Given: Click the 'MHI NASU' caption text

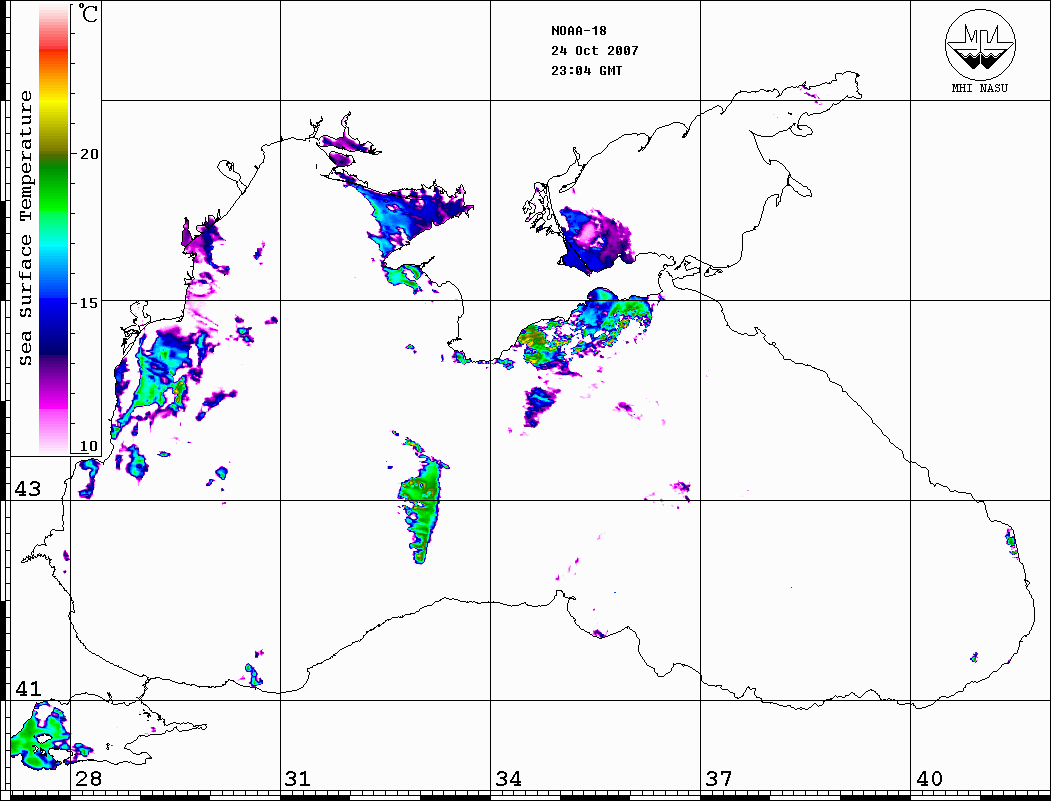Looking at the screenshot, I should coord(980,88).
